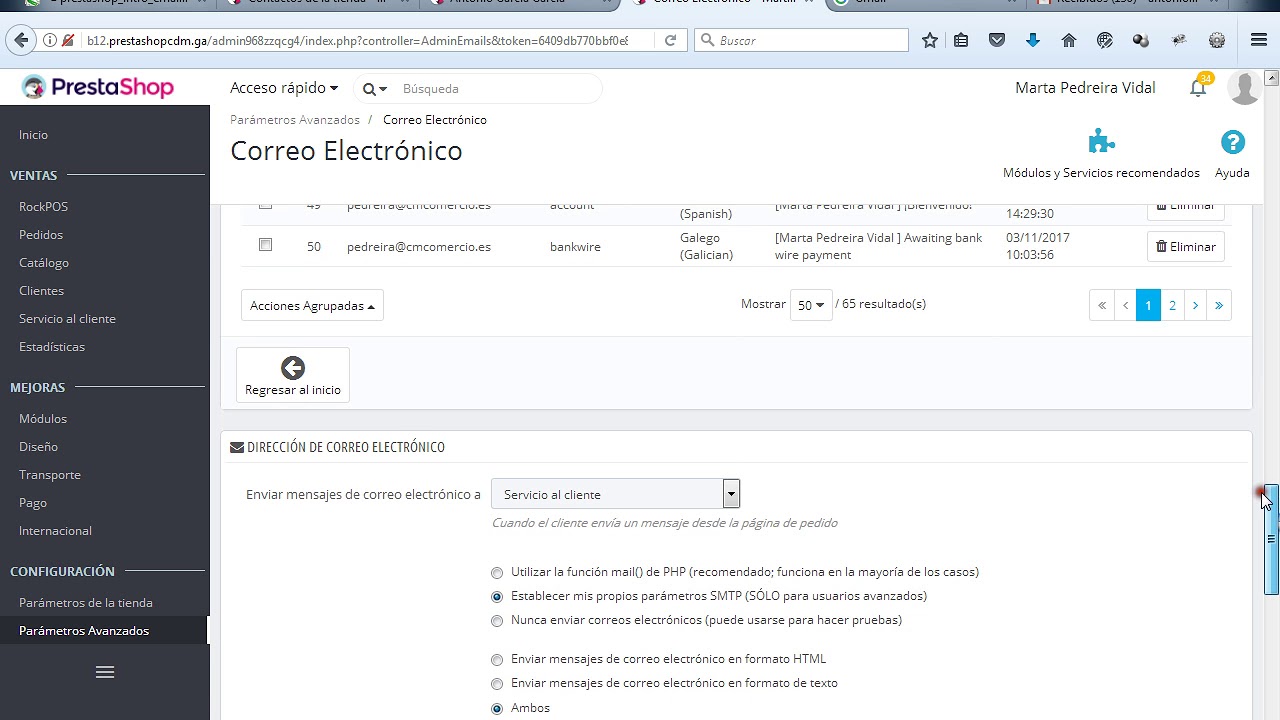This screenshot has height=720, width=1280.
Task: Open Pedidos in the sidebar
Action: coord(41,235)
